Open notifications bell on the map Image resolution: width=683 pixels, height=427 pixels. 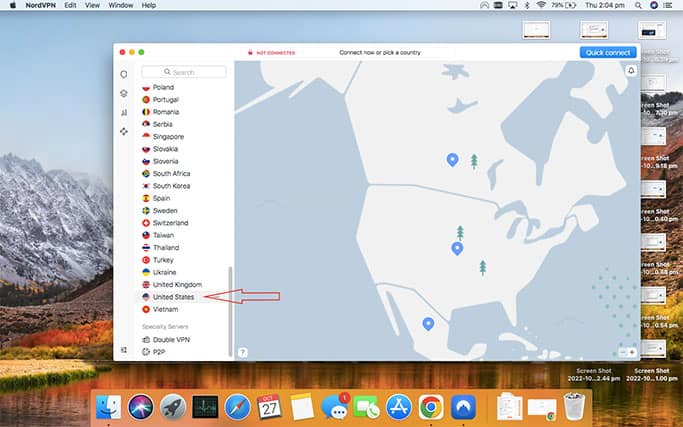pyautogui.click(x=631, y=71)
